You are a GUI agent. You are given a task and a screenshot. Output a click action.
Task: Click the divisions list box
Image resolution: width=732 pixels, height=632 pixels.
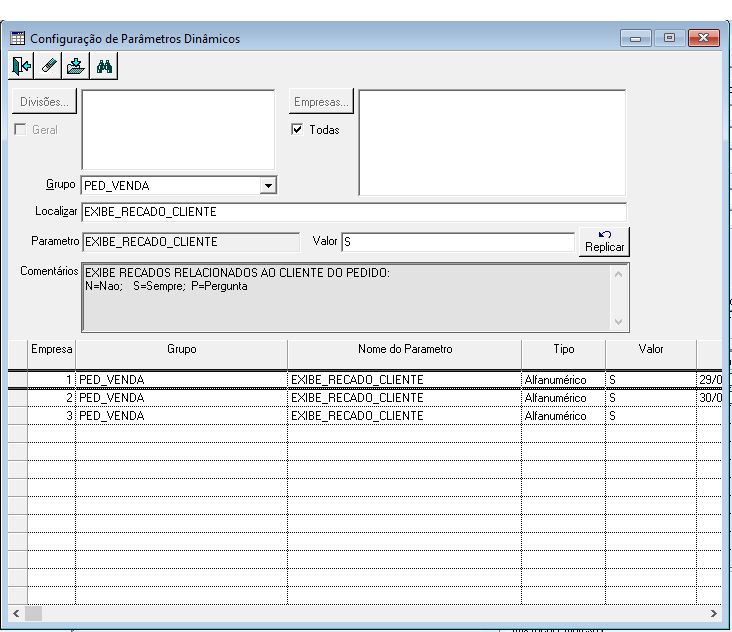pyautogui.click(x=178, y=130)
